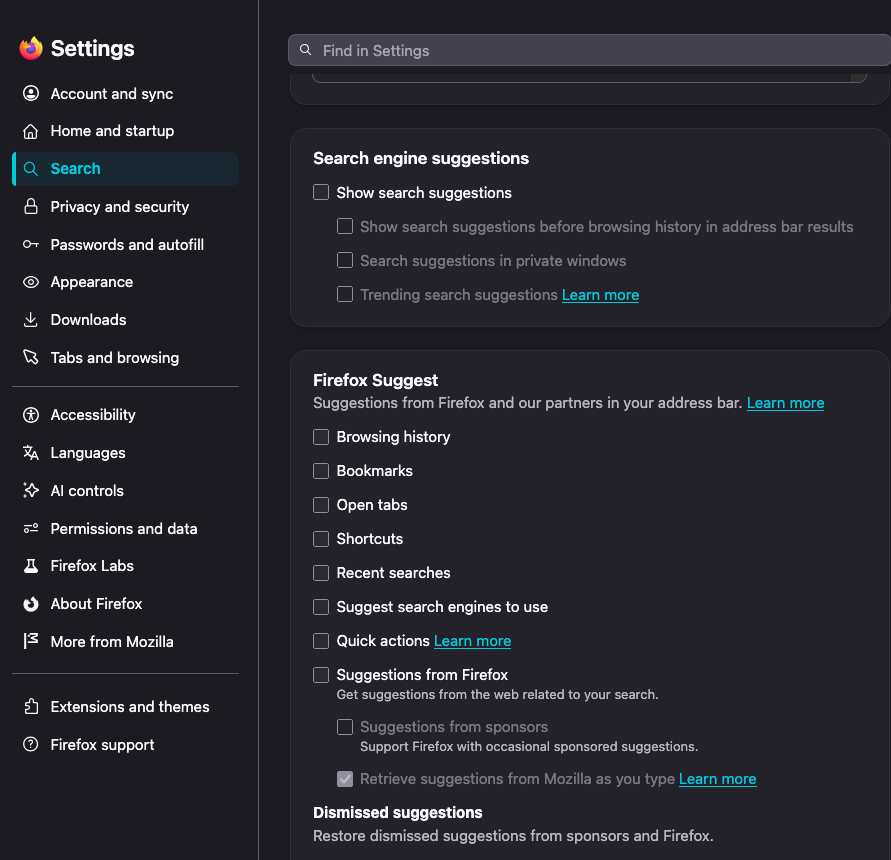The height and width of the screenshot is (860, 891).
Task: Check the Bookmarks checkbox
Action: tap(321, 471)
